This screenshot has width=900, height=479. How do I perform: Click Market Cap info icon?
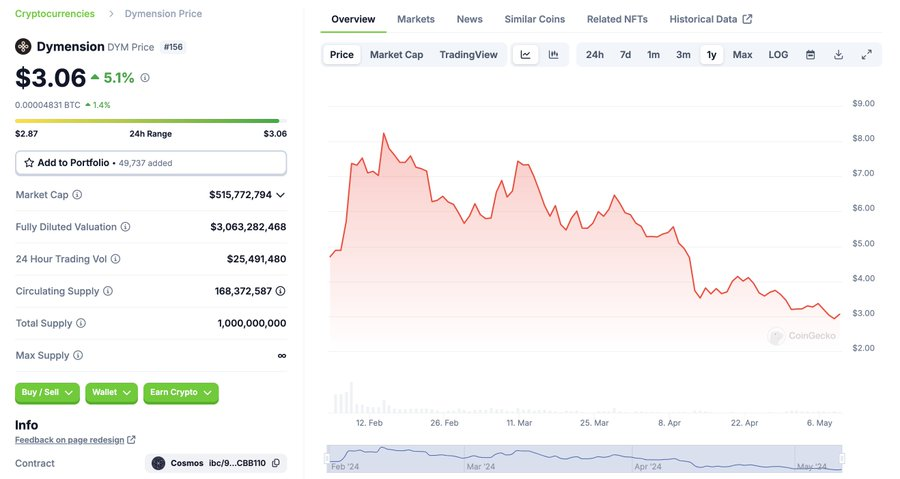pyautogui.click(x=77, y=195)
